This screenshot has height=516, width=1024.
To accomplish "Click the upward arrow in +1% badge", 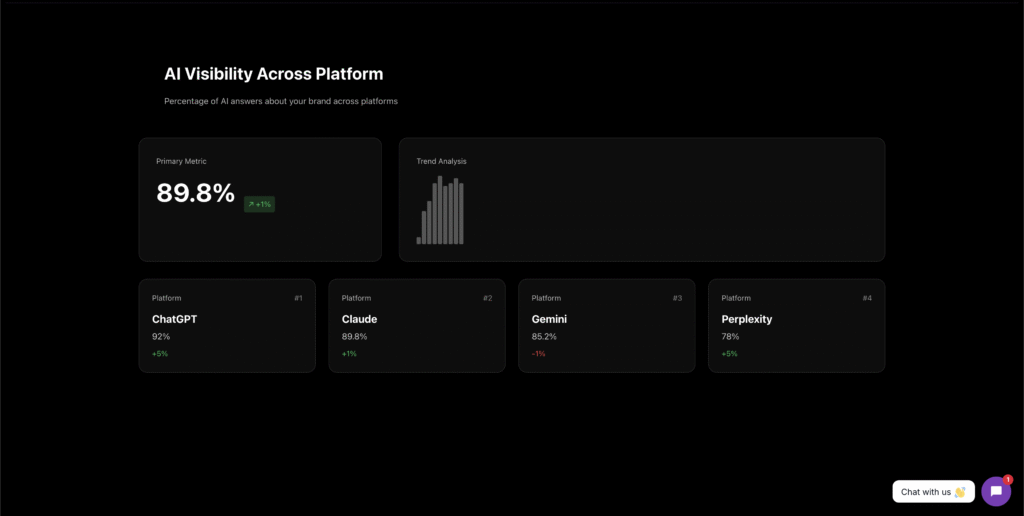I will point(251,204).
